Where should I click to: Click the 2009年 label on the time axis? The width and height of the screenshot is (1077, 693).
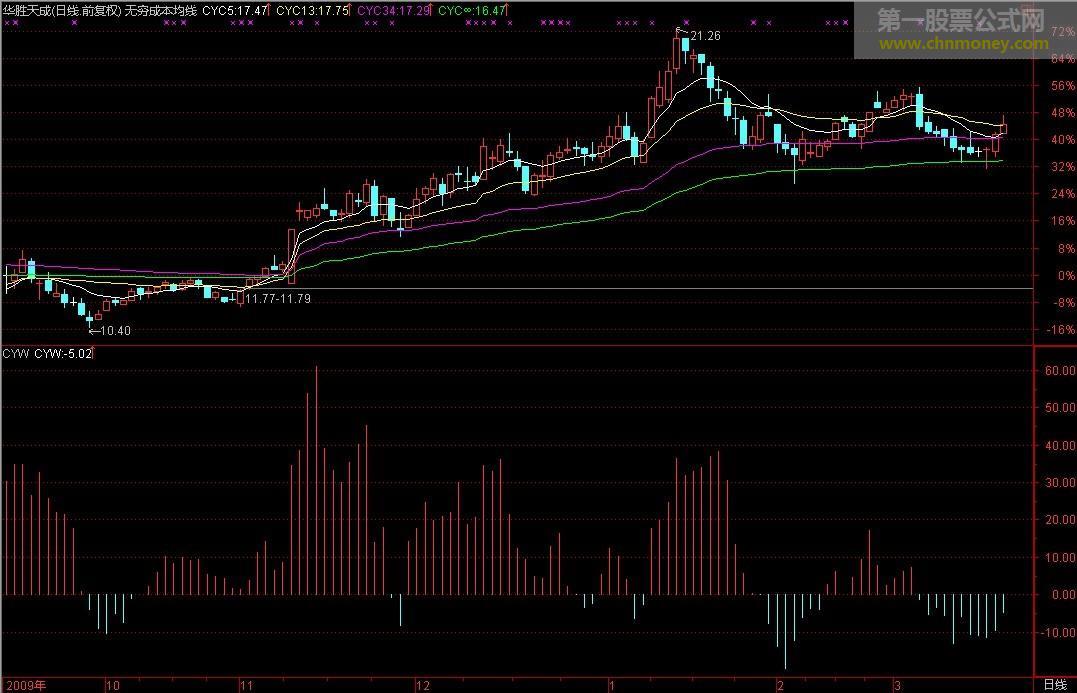coord(26,685)
